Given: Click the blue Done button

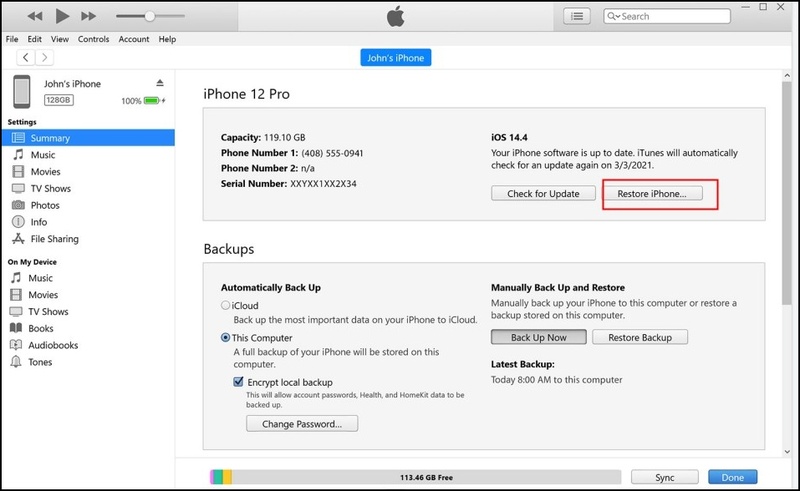Looking at the screenshot, I should pos(733,477).
